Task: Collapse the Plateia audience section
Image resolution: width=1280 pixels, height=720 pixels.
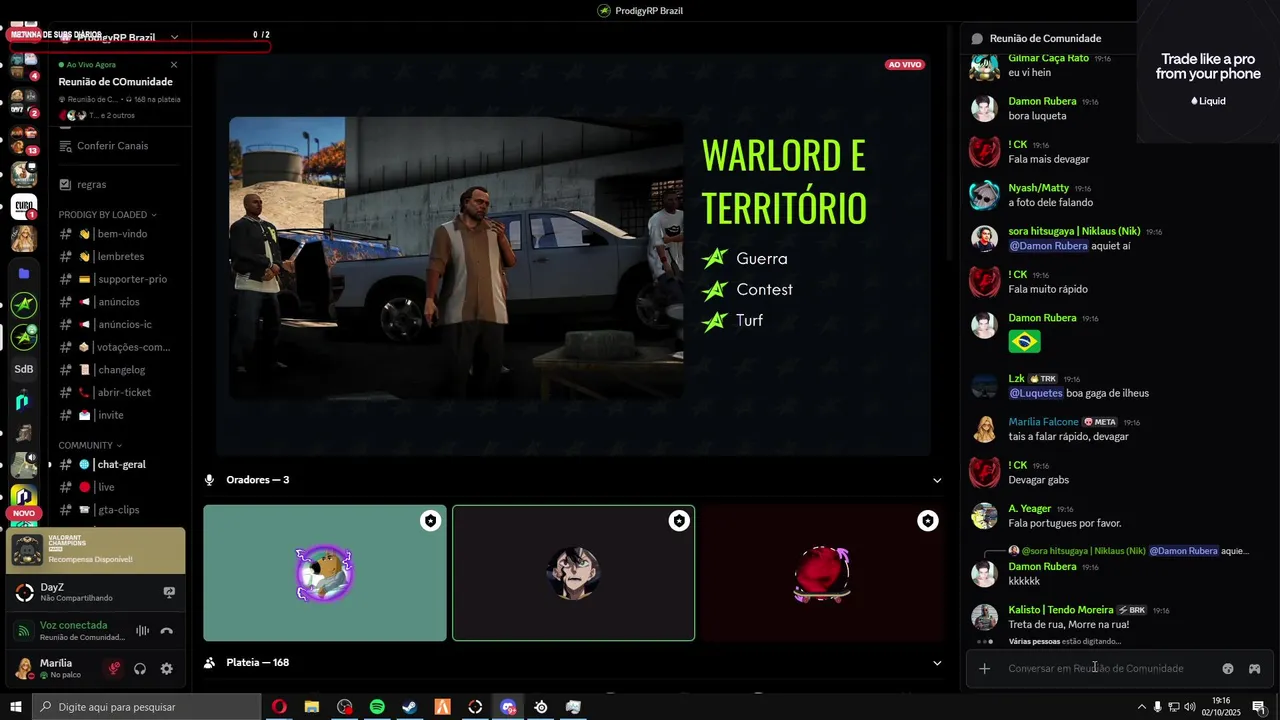Action: tap(937, 663)
